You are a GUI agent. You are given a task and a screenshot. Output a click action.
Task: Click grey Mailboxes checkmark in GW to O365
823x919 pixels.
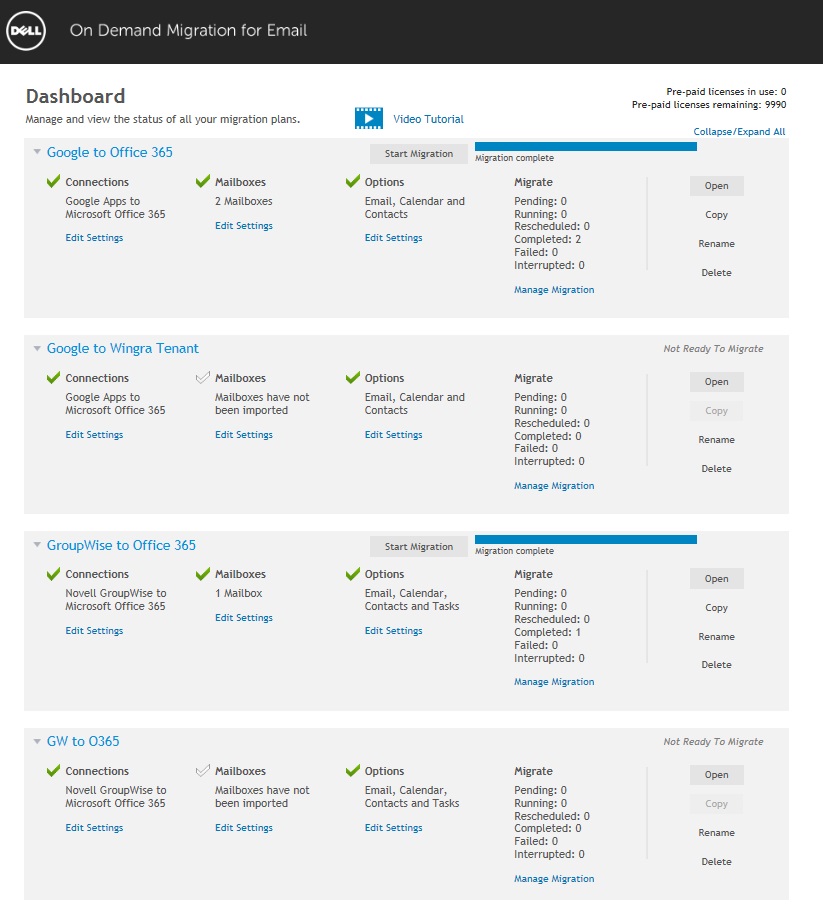(203, 770)
